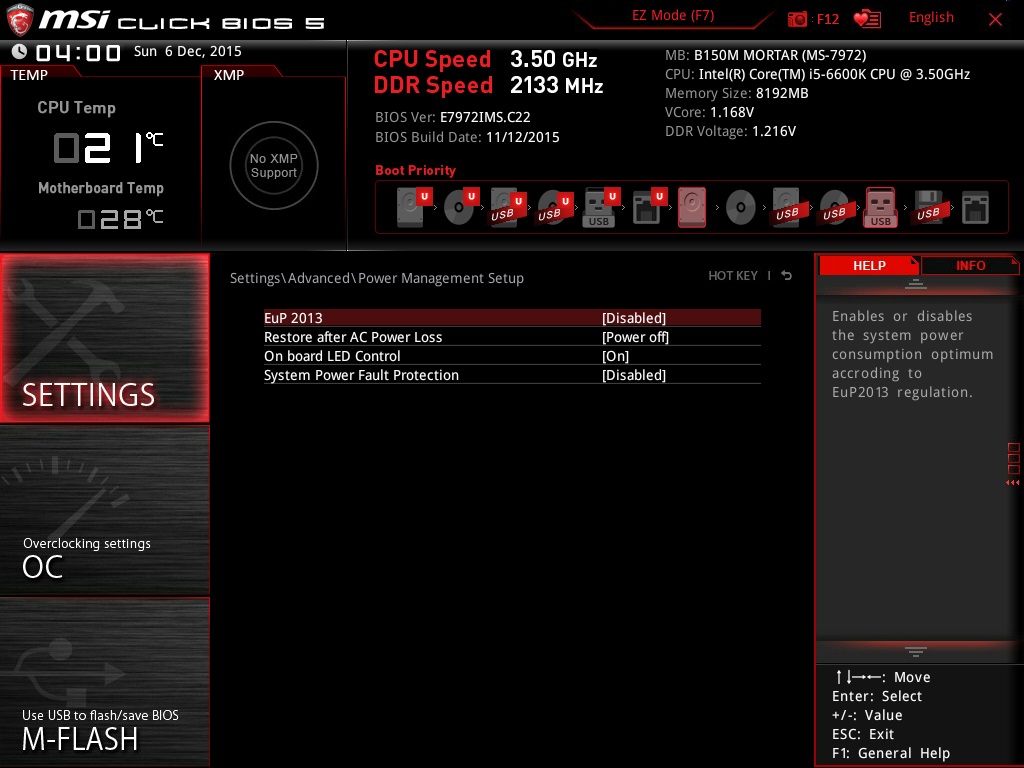Click the HOT KEY label

(x=733, y=276)
